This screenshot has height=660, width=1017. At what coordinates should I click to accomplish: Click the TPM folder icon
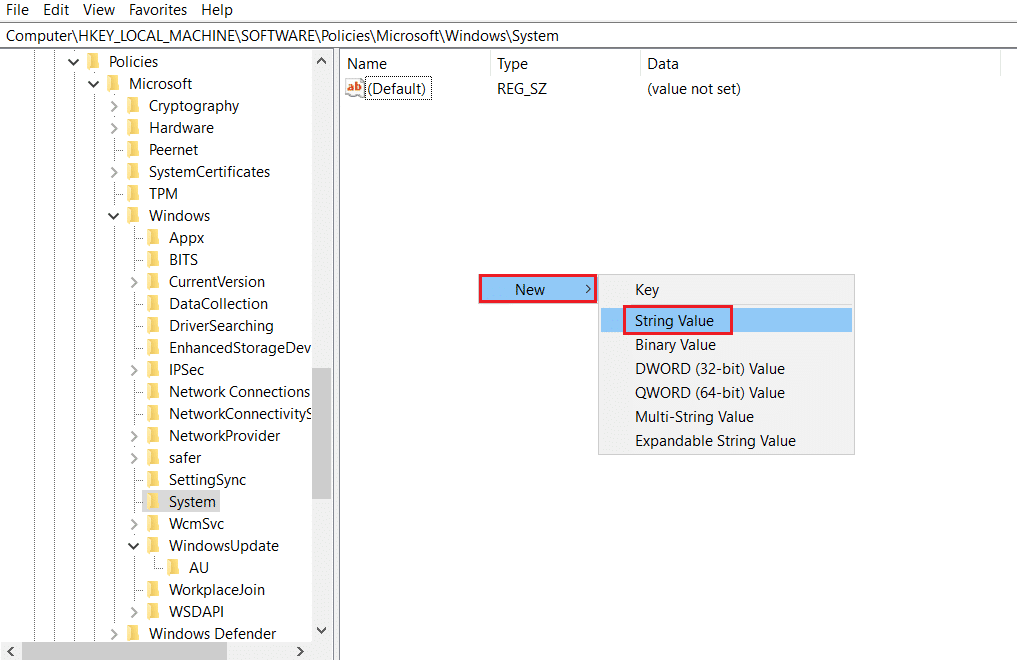point(134,194)
